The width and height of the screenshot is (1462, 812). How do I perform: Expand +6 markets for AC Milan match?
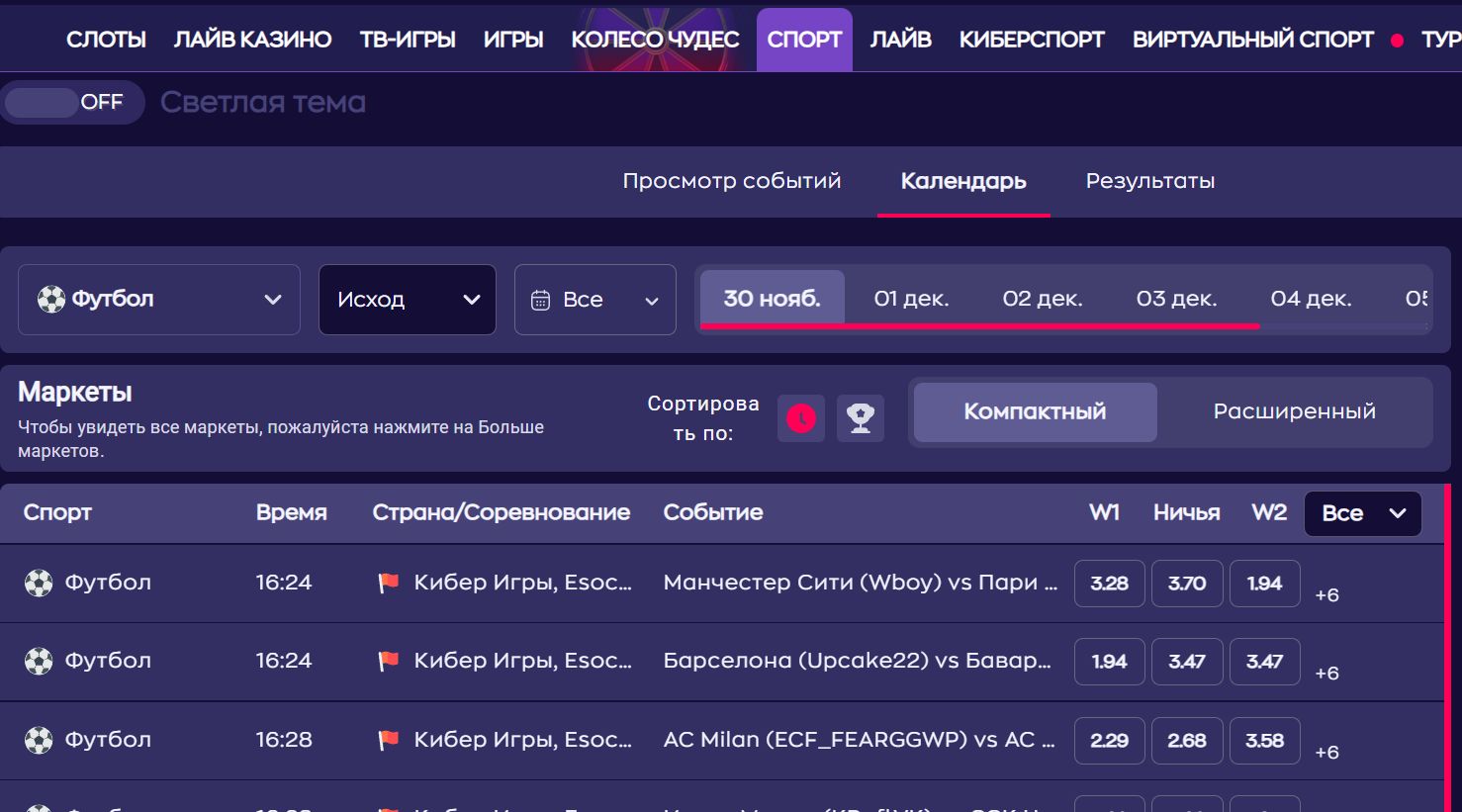tap(1326, 752)
